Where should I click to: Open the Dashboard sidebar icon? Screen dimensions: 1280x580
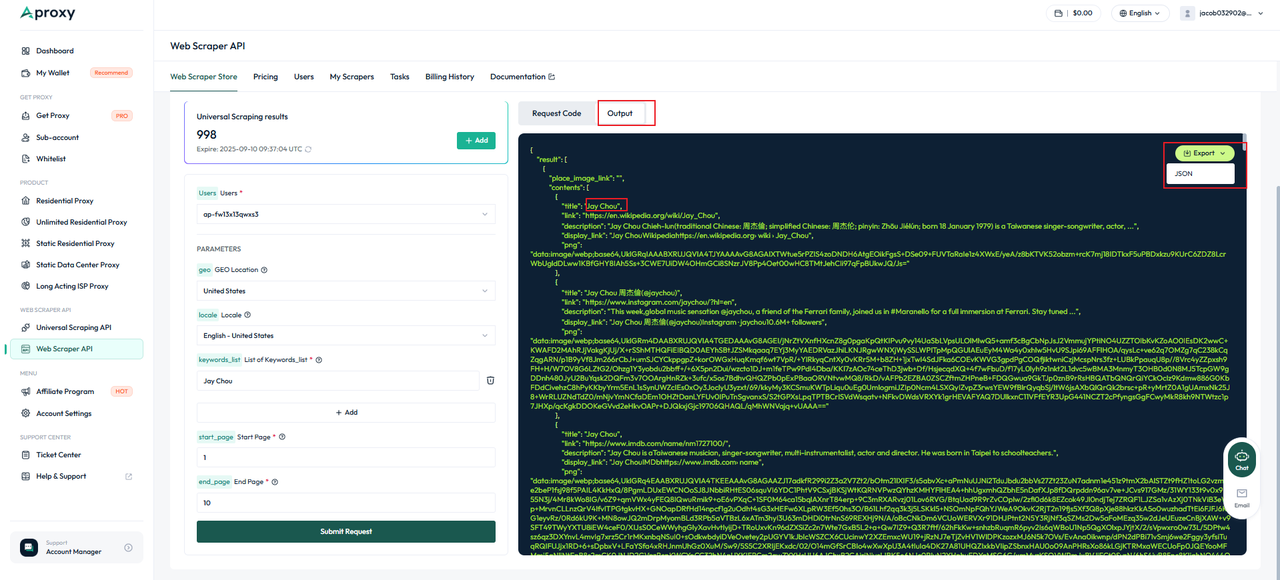25,51
